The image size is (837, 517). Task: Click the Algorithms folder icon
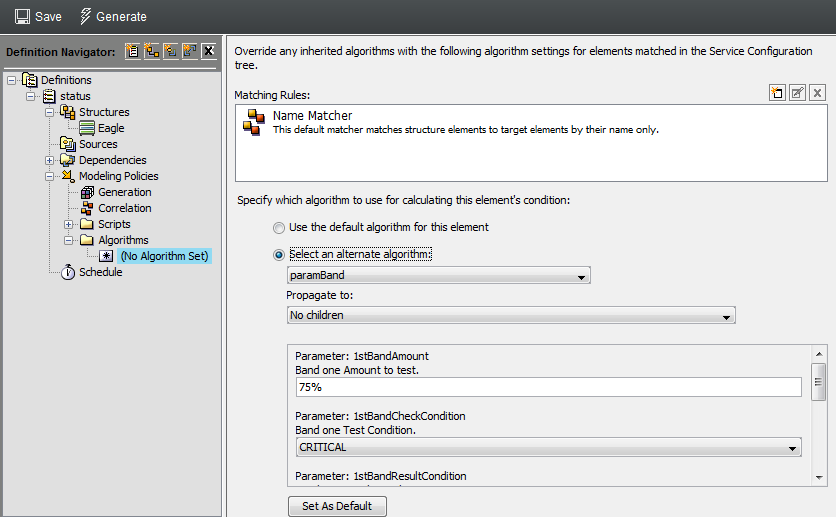click(86, 240)
